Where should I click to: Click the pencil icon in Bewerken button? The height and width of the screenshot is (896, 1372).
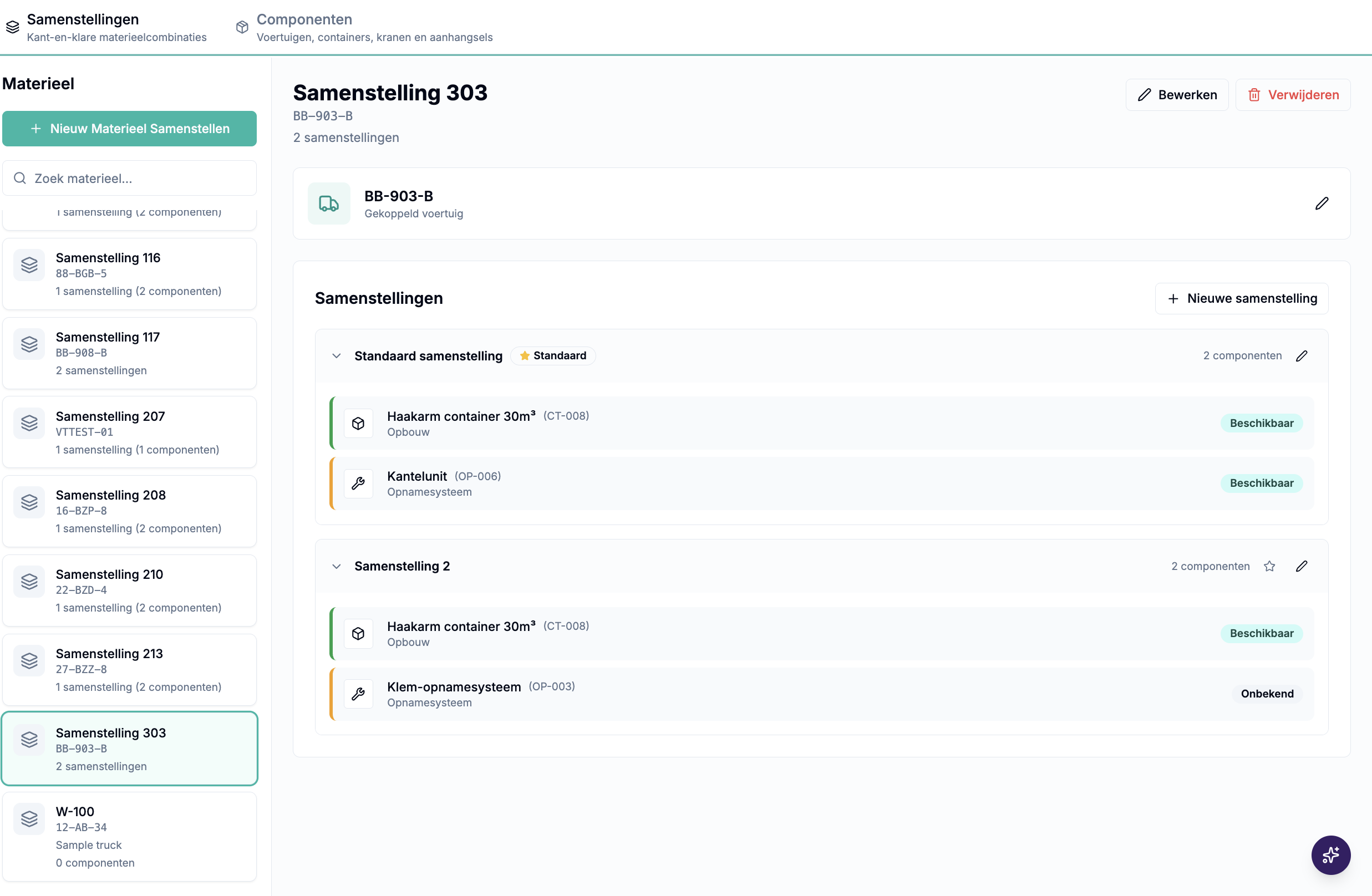coord(1144,95)
